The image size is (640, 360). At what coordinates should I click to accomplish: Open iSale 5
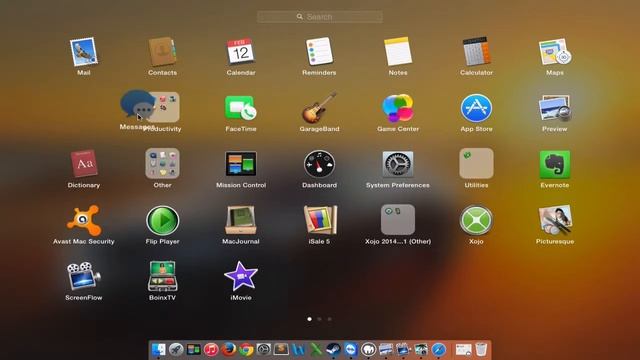(320, 220)
